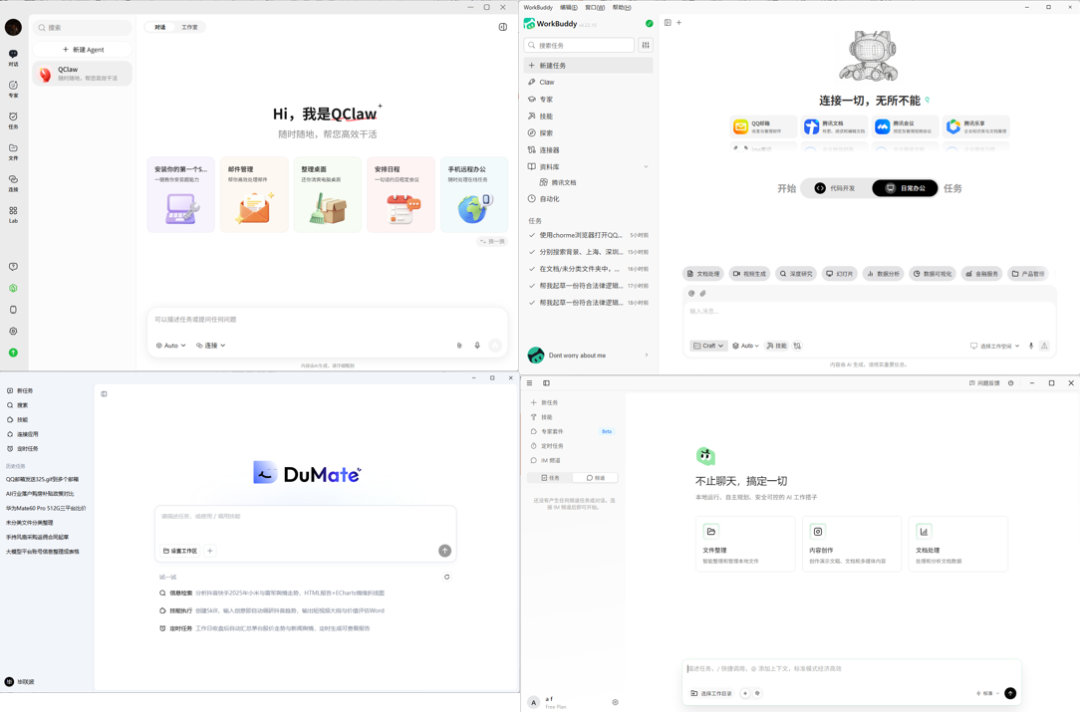Image resolution: width=1080 pixels, height=712 pixels.
Task: Select the 工作室 toggle in QClaw header
Action: 189,28
